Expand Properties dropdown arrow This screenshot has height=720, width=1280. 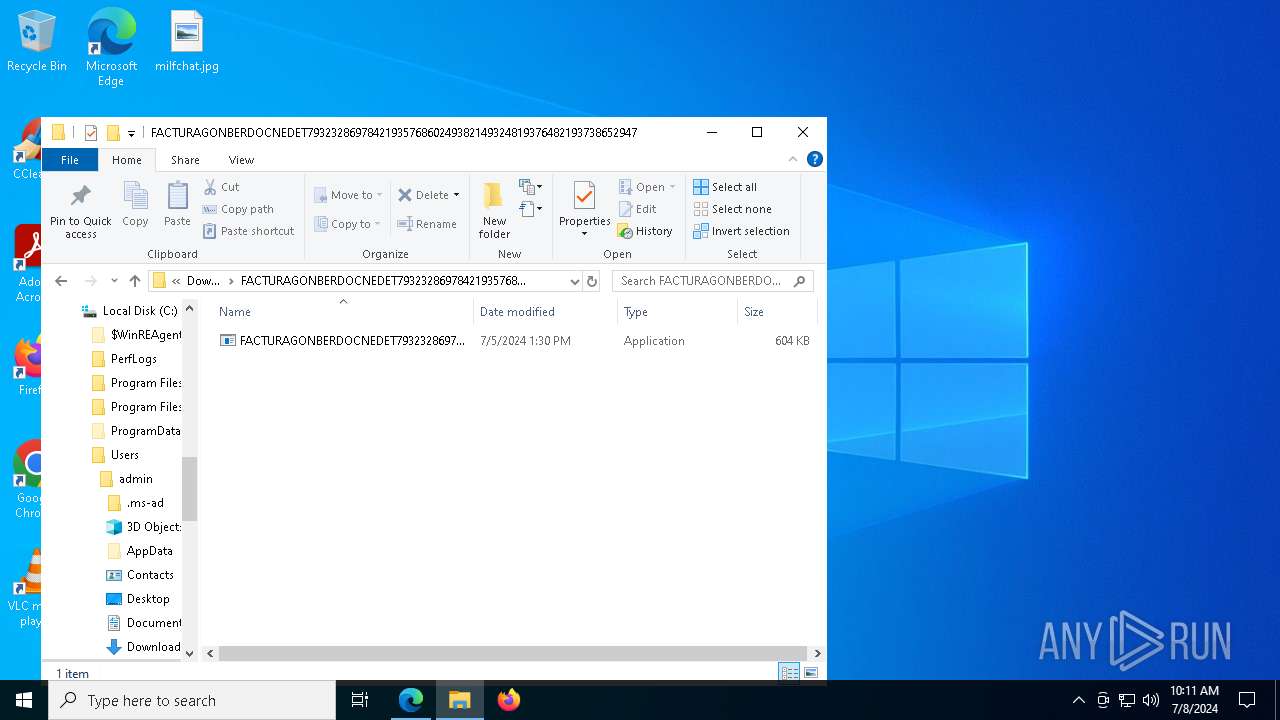coord(584,234)
